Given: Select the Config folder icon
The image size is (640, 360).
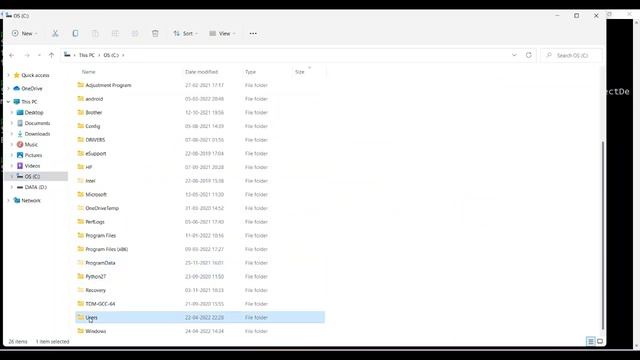Looking at the screenshot, I should [x=80, y=126].
